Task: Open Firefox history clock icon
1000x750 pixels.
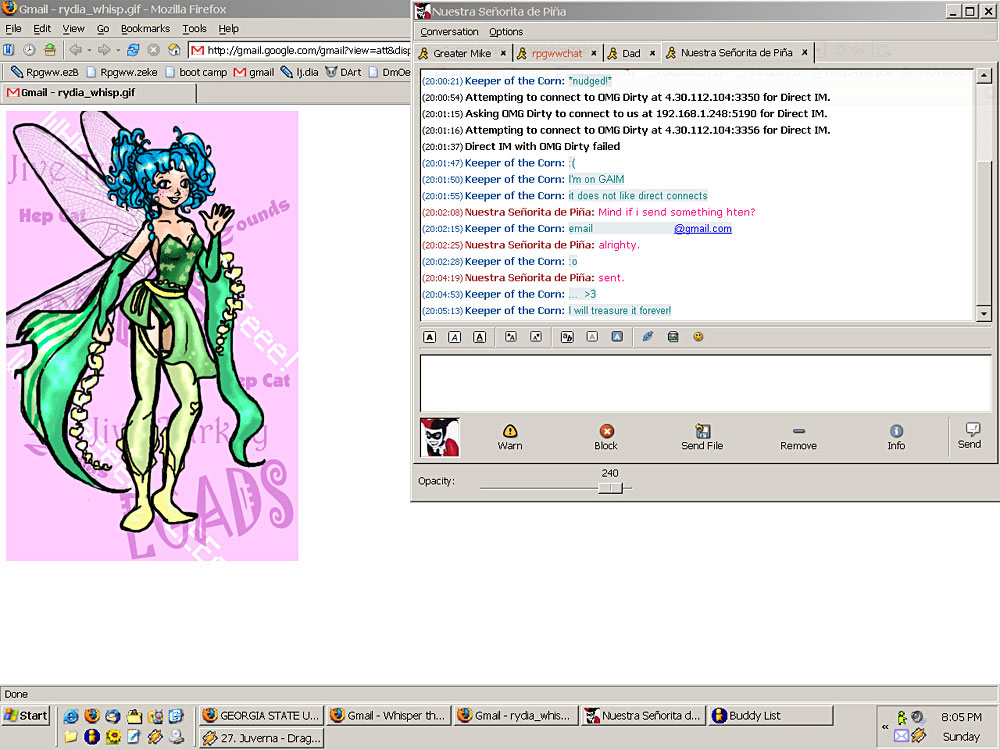Action: (x=29, y=50)
